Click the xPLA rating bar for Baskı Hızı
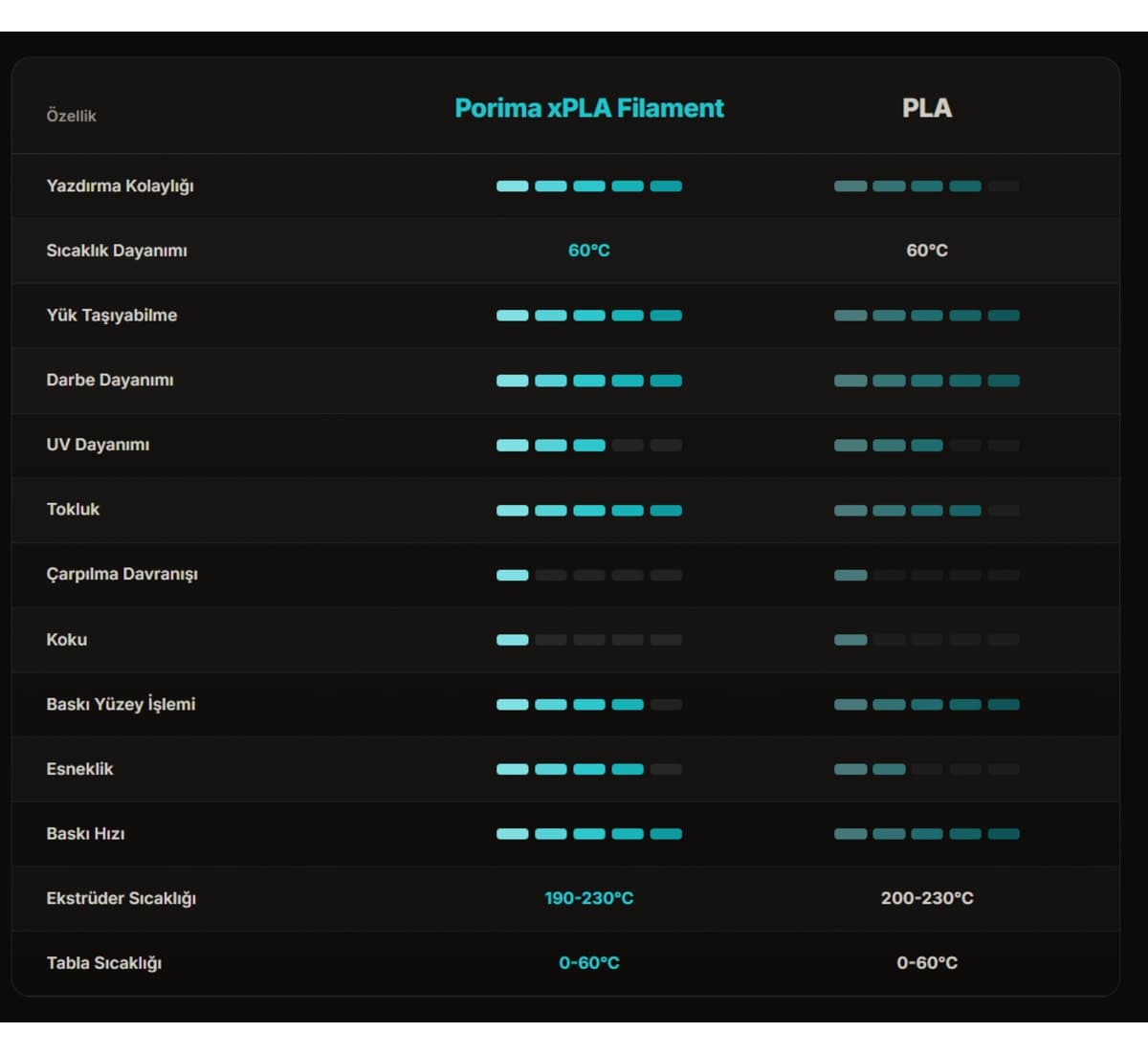 (x=589, y=834)
